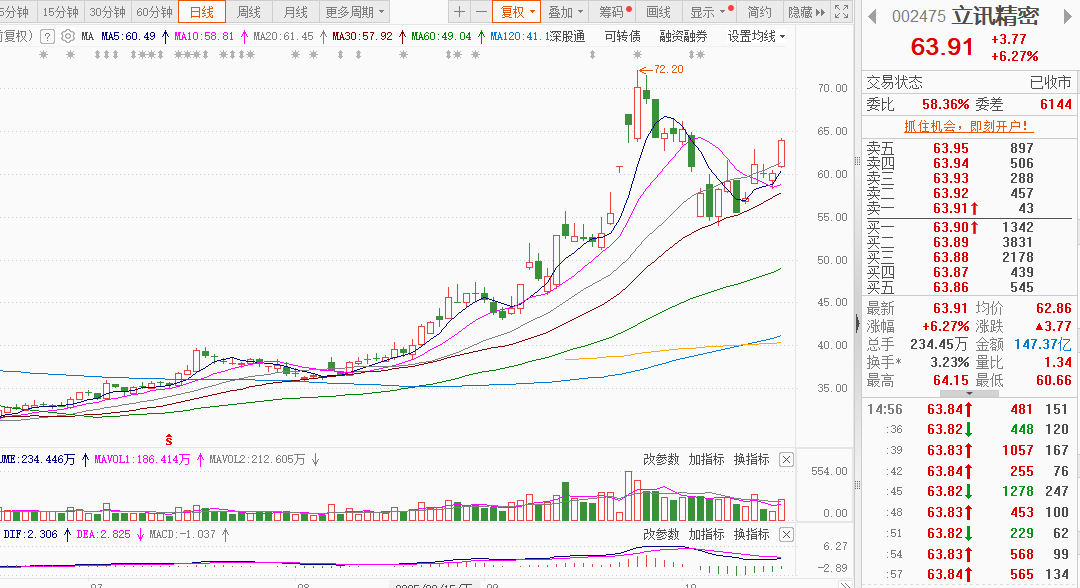Click MACD DIF:2.306 label
The width and height of the screenshot is (1080, 588).
coord(30,534)
